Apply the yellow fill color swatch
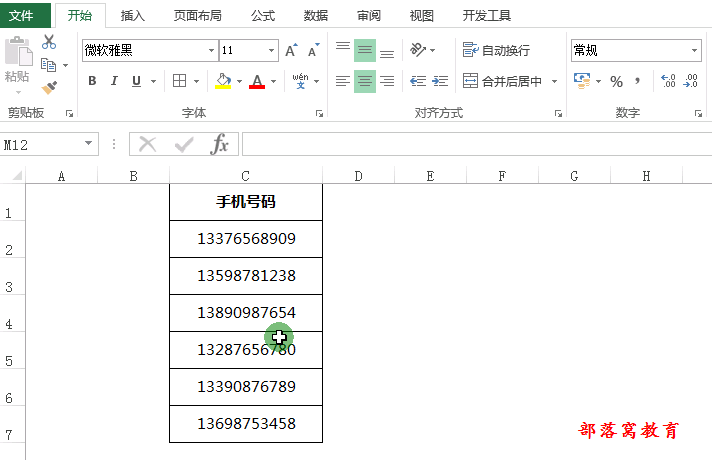The width and height of the screenshot is (712, 460). 223,82
